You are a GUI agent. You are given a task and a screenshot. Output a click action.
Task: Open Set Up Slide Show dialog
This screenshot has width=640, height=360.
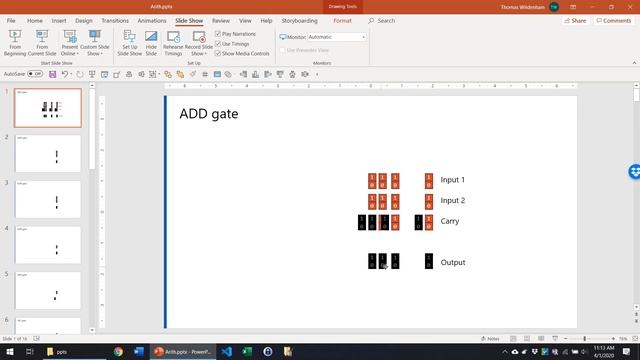coord(130,43)
